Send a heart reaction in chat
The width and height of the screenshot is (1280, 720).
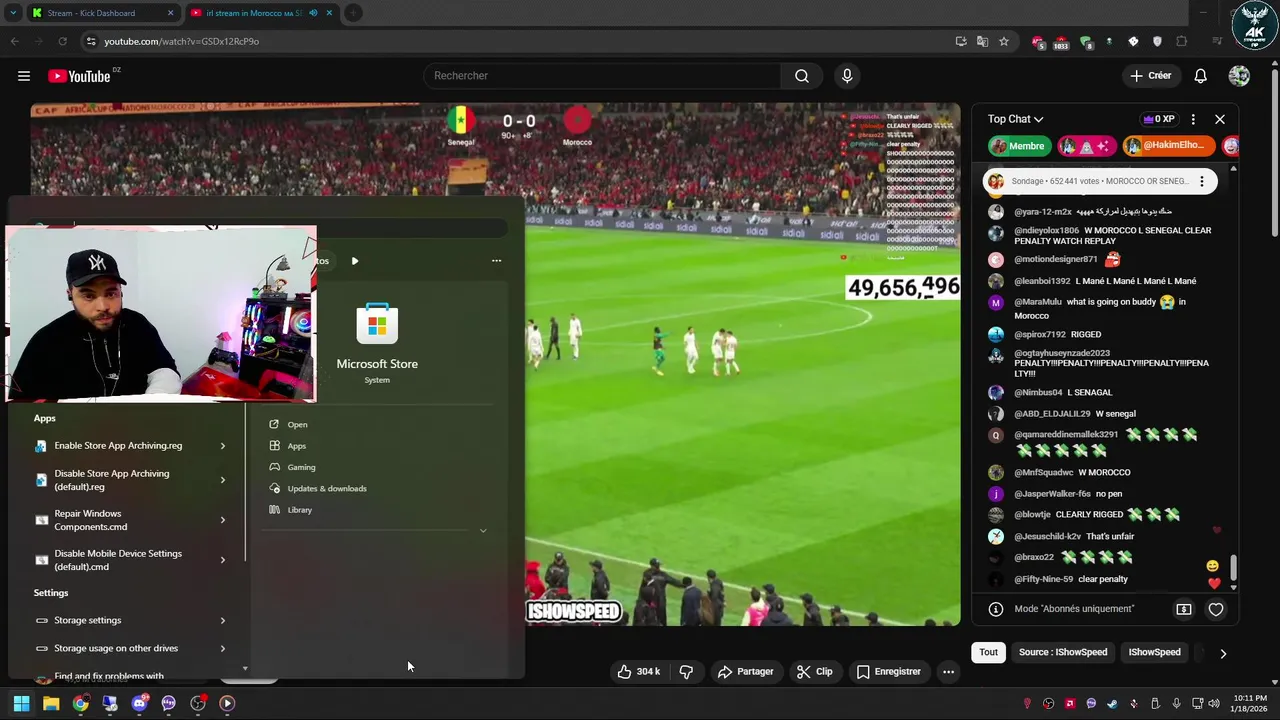click(1216, 609)
